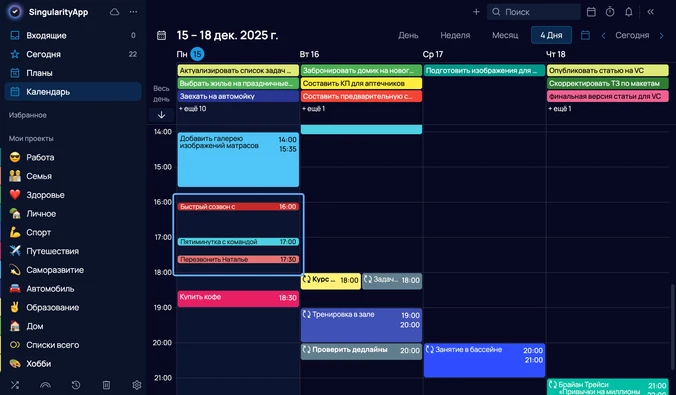Select the Путешествия project

click(x=73, y=251)
